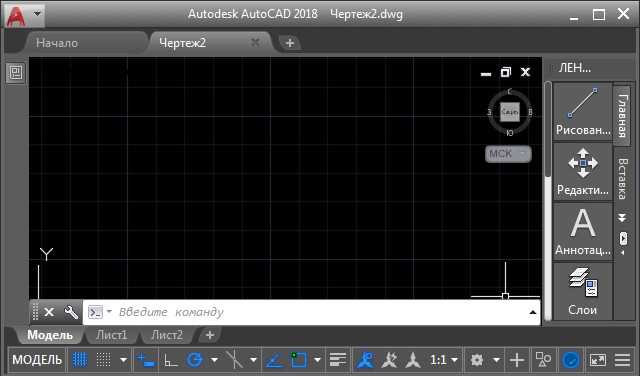Click the ribbon palette vertical scrollbar
The image size is (640, 376).
tap(548, 130)
